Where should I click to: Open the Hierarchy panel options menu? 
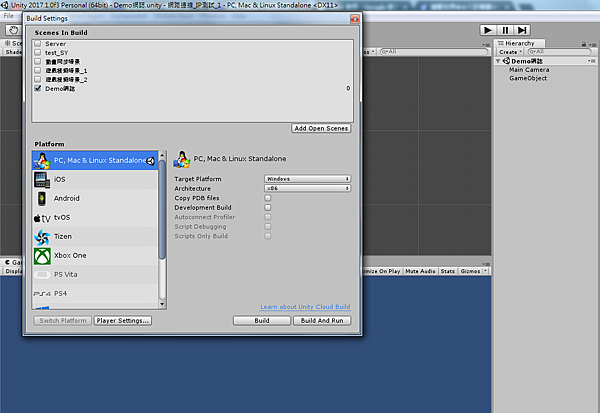593,45
